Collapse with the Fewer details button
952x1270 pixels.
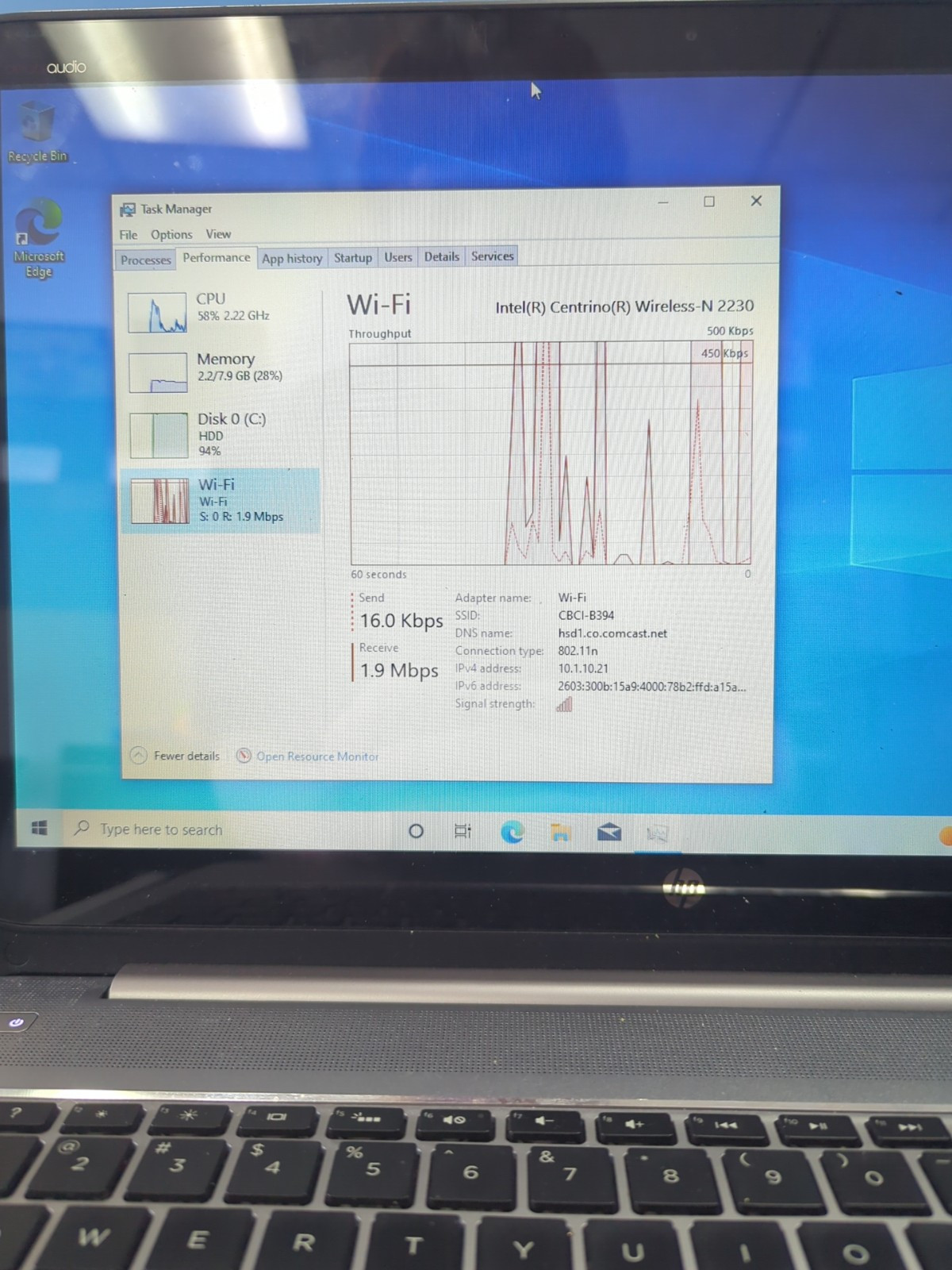point(175,756)
